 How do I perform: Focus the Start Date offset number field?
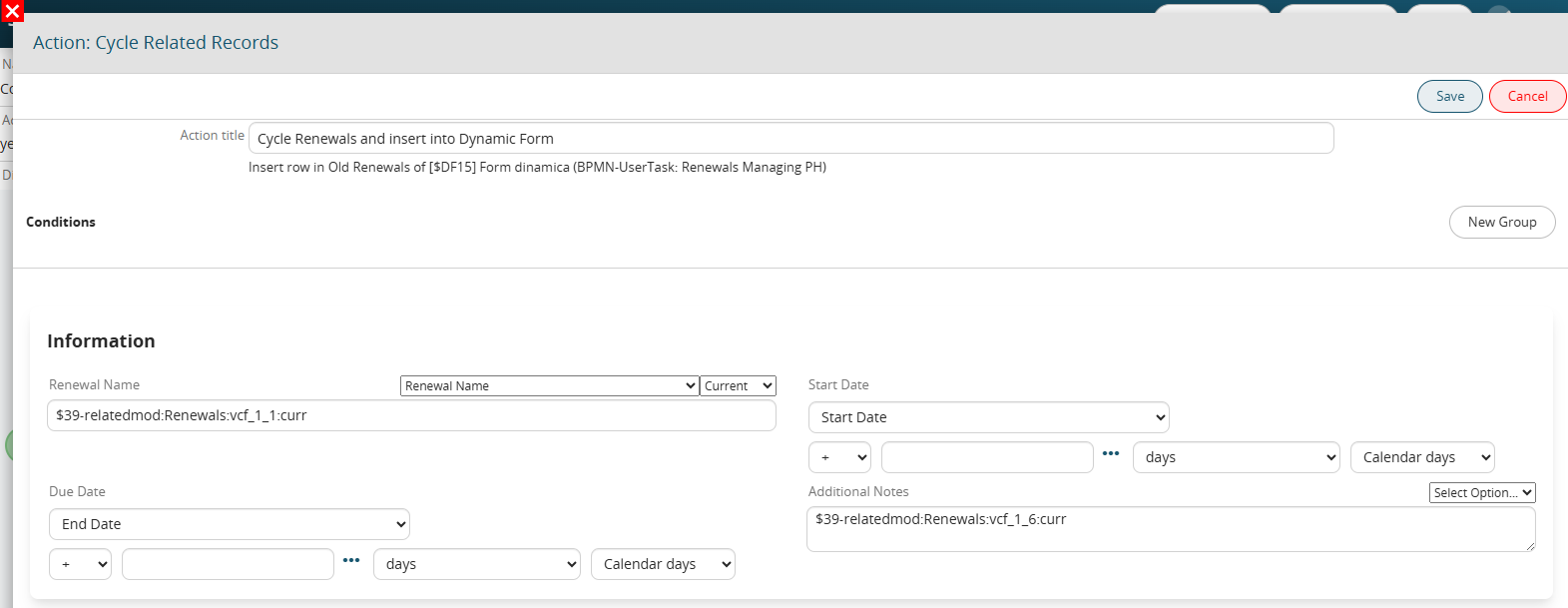[x=987, y=457]
